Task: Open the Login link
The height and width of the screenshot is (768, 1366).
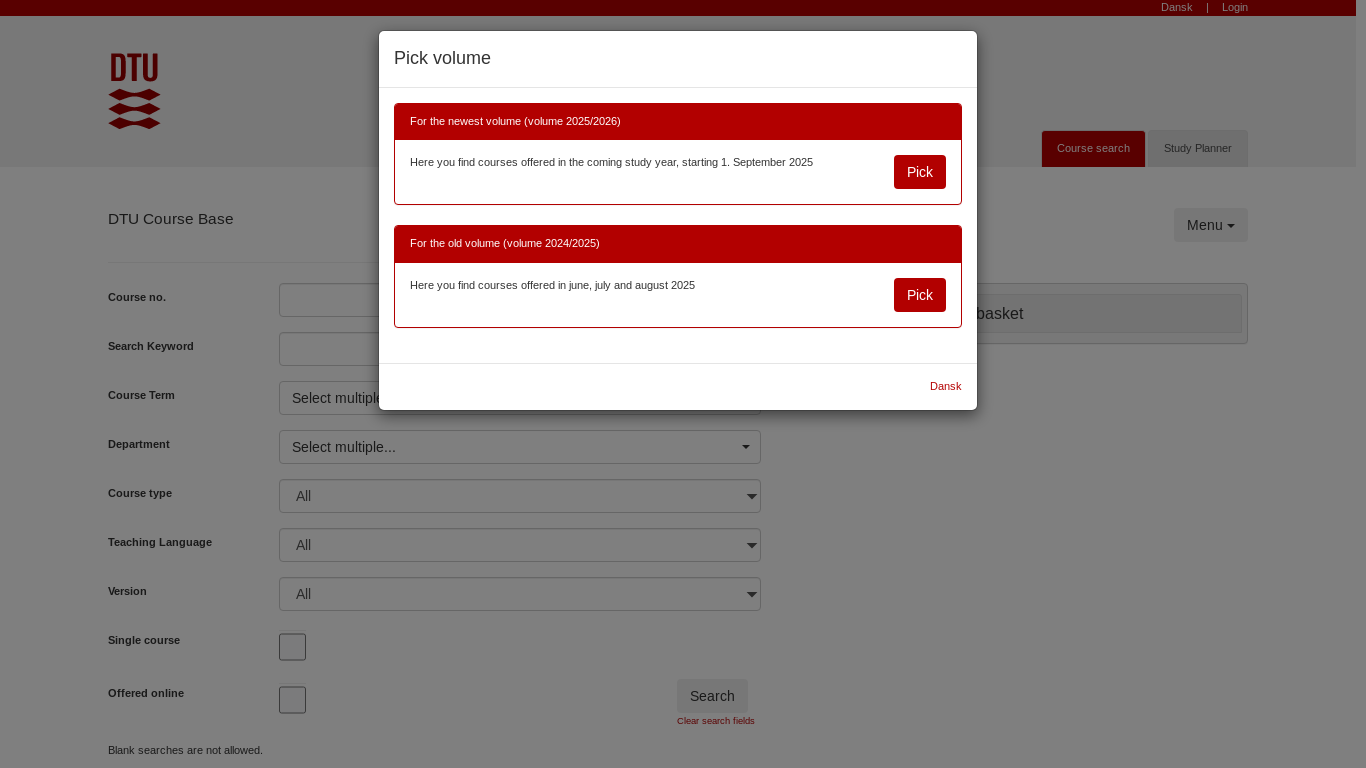Action: (1235, 7)
